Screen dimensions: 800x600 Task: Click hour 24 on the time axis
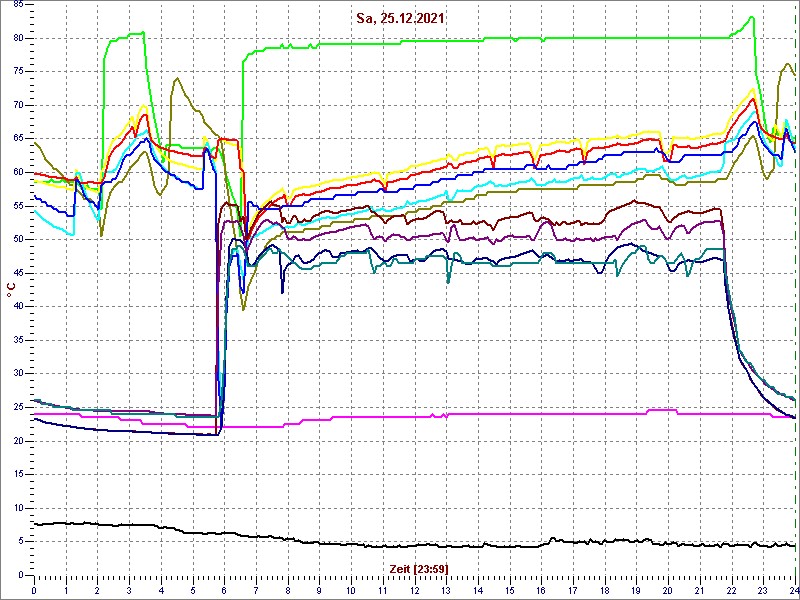point(792,589)
